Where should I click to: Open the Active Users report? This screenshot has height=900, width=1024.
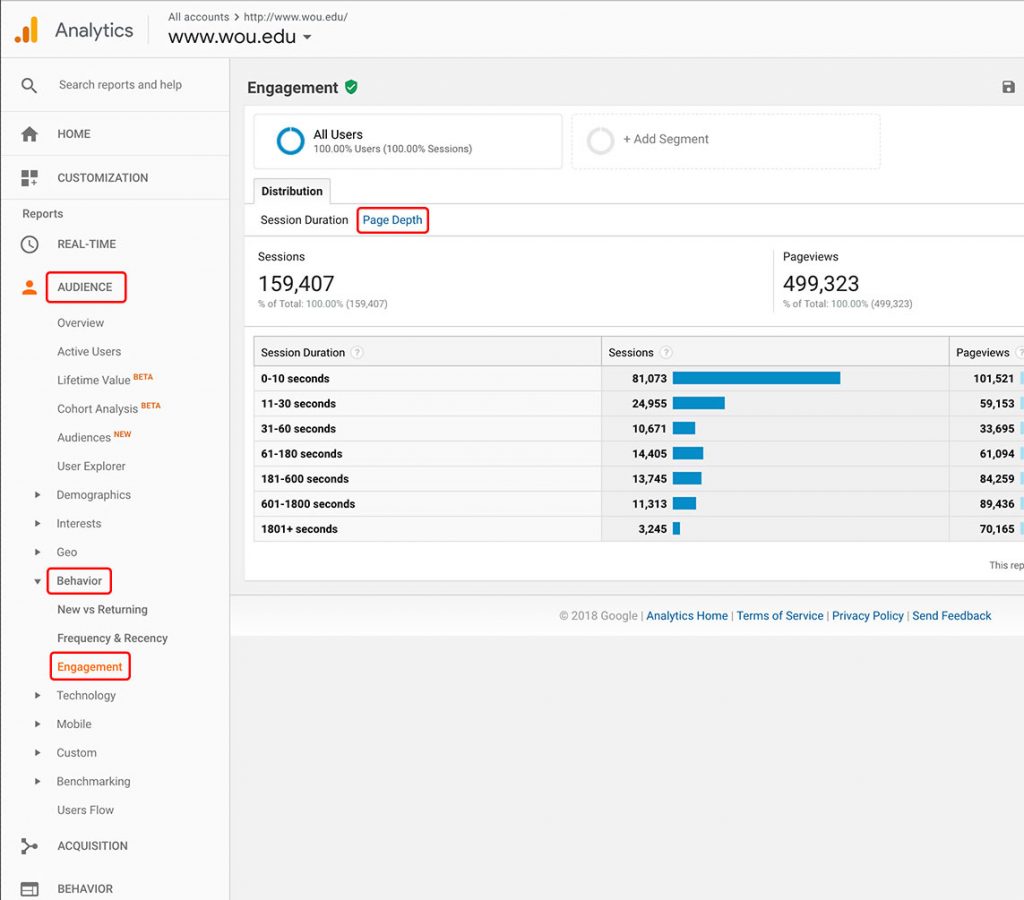pos(89,352)
